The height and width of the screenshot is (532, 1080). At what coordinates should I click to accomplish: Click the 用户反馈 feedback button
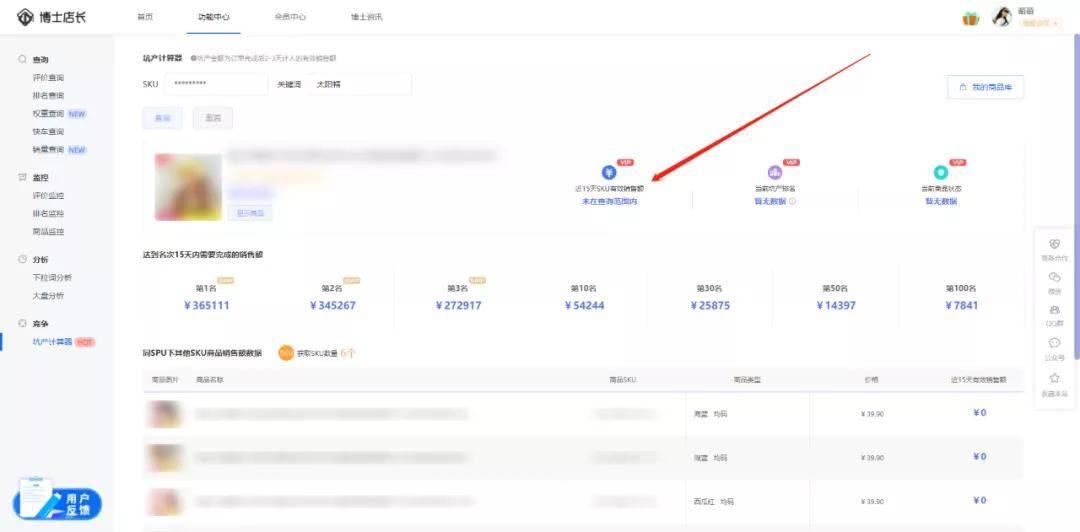point(60,503)
